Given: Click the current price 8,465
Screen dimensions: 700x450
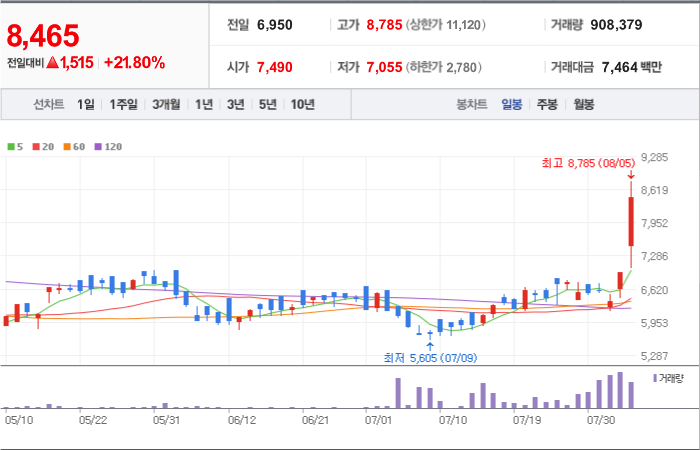Looking at the screenshot, I should [x=43, y=36].
